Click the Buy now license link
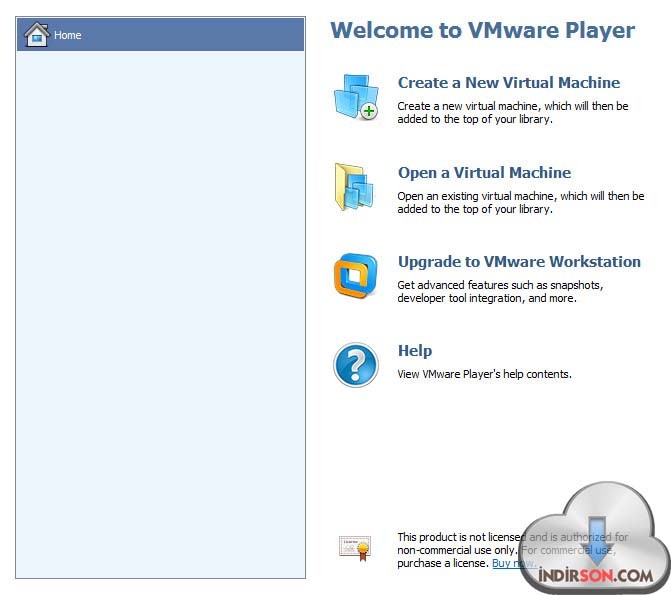Image resolution: width=671 pixels, height=595 pixels. coord(514,563)
